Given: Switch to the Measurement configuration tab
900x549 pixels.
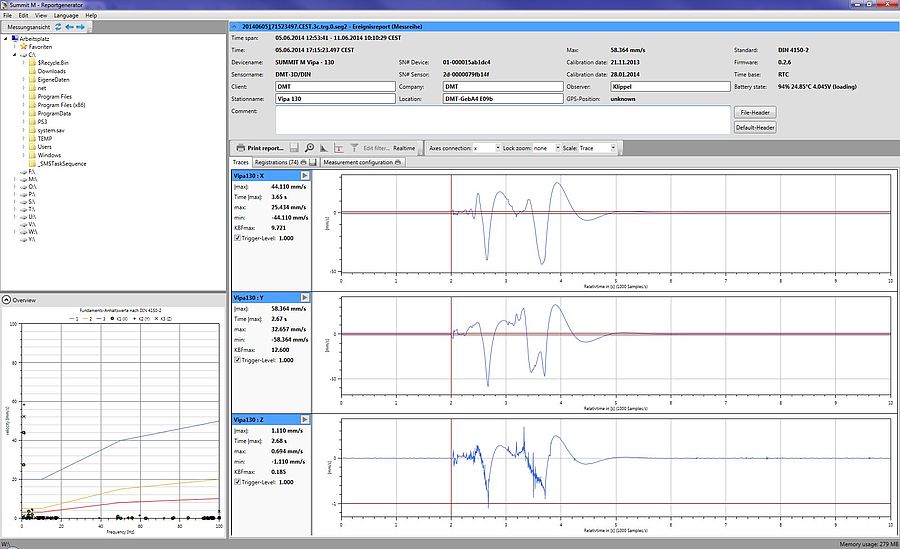Looking at the screenshot, I should pyautogui.click(x=357, y=161).
